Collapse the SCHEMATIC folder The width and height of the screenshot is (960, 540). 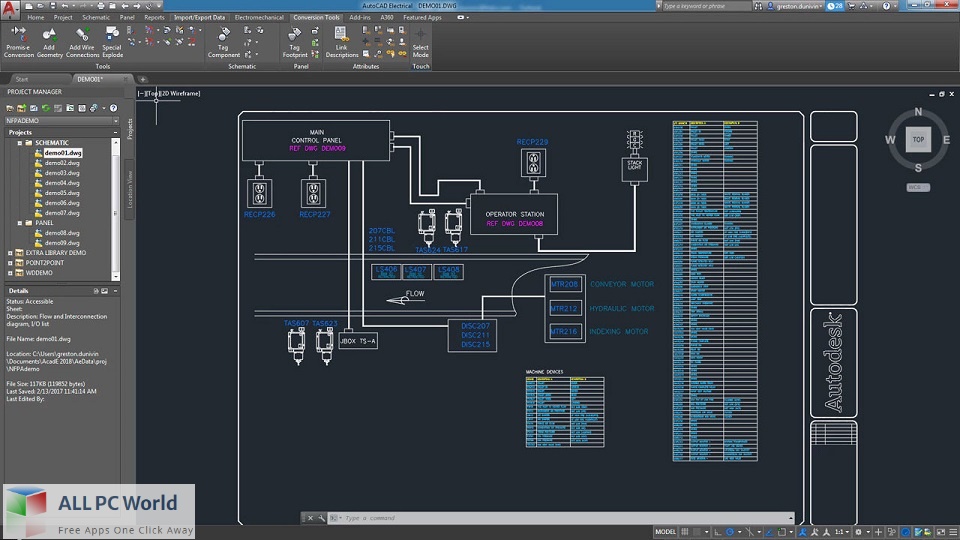[20, 143]
